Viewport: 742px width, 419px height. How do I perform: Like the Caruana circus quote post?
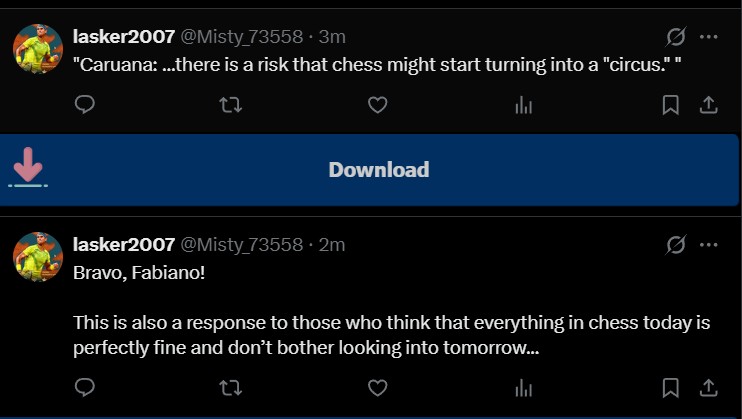click(x=377, y=105)
